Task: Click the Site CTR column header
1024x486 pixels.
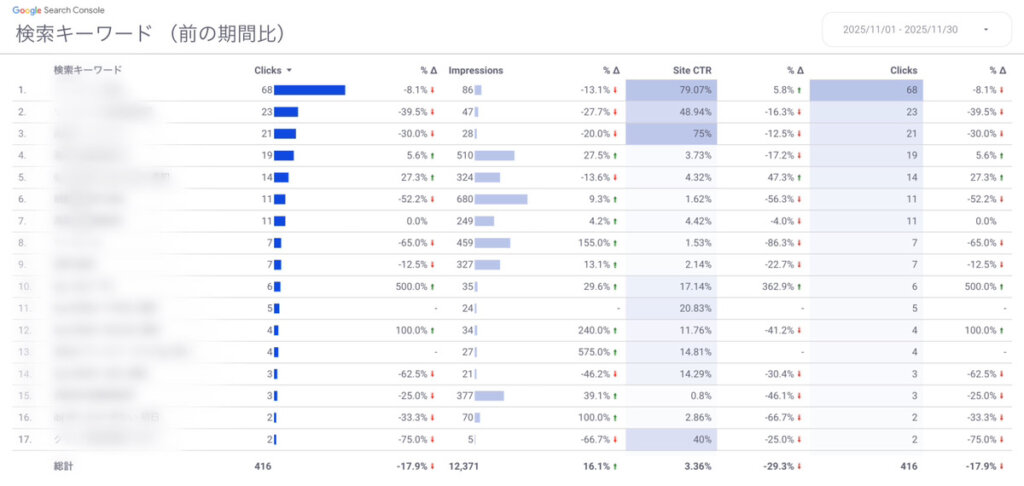Action: tap(691, 71)
